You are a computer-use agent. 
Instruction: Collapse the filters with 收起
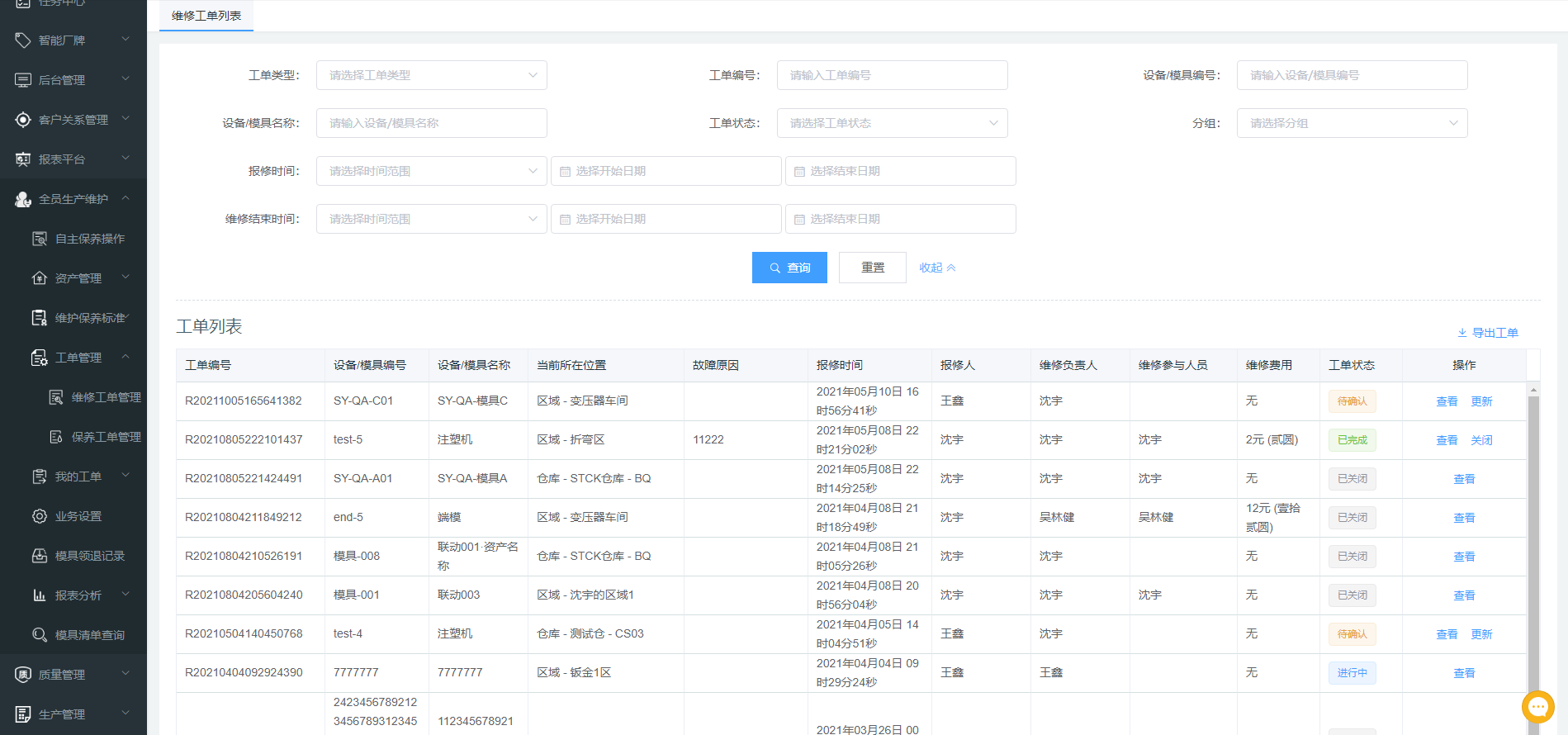tap(937, 268)
